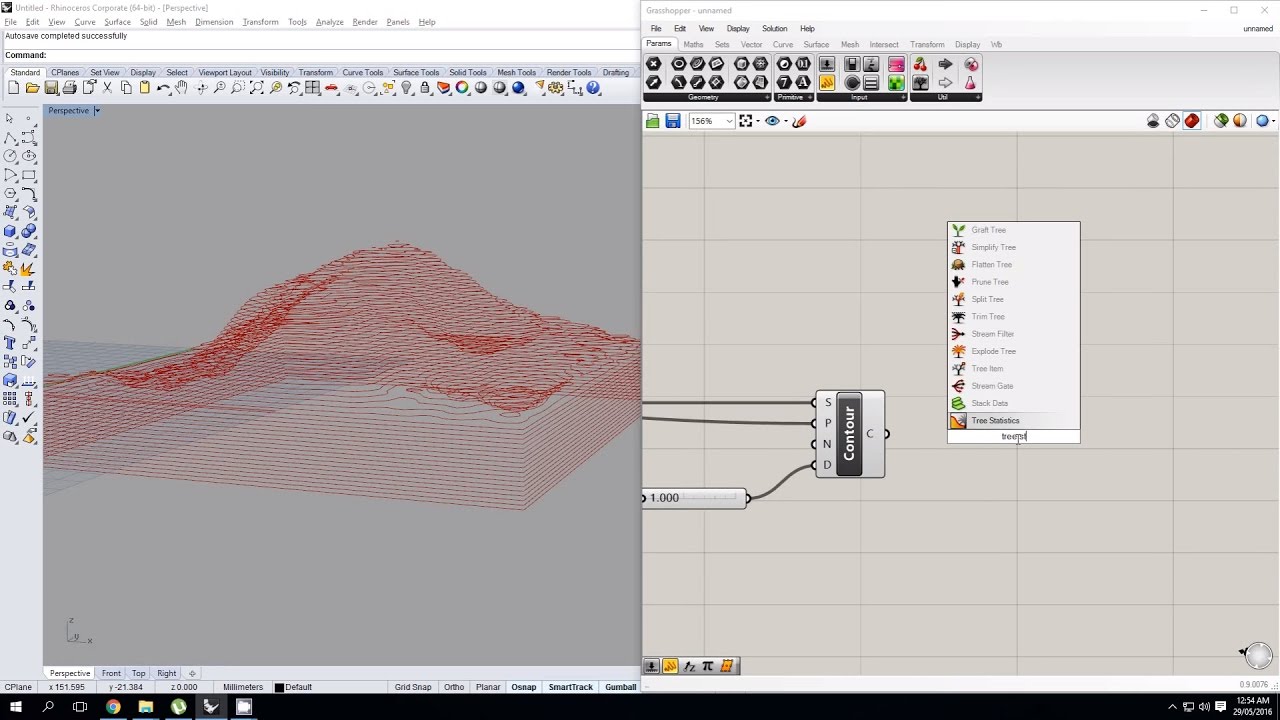The image size is (1280, 720).
Task: Expand the Primitive panel in Grasshopper
Action: tap(809, 97)
